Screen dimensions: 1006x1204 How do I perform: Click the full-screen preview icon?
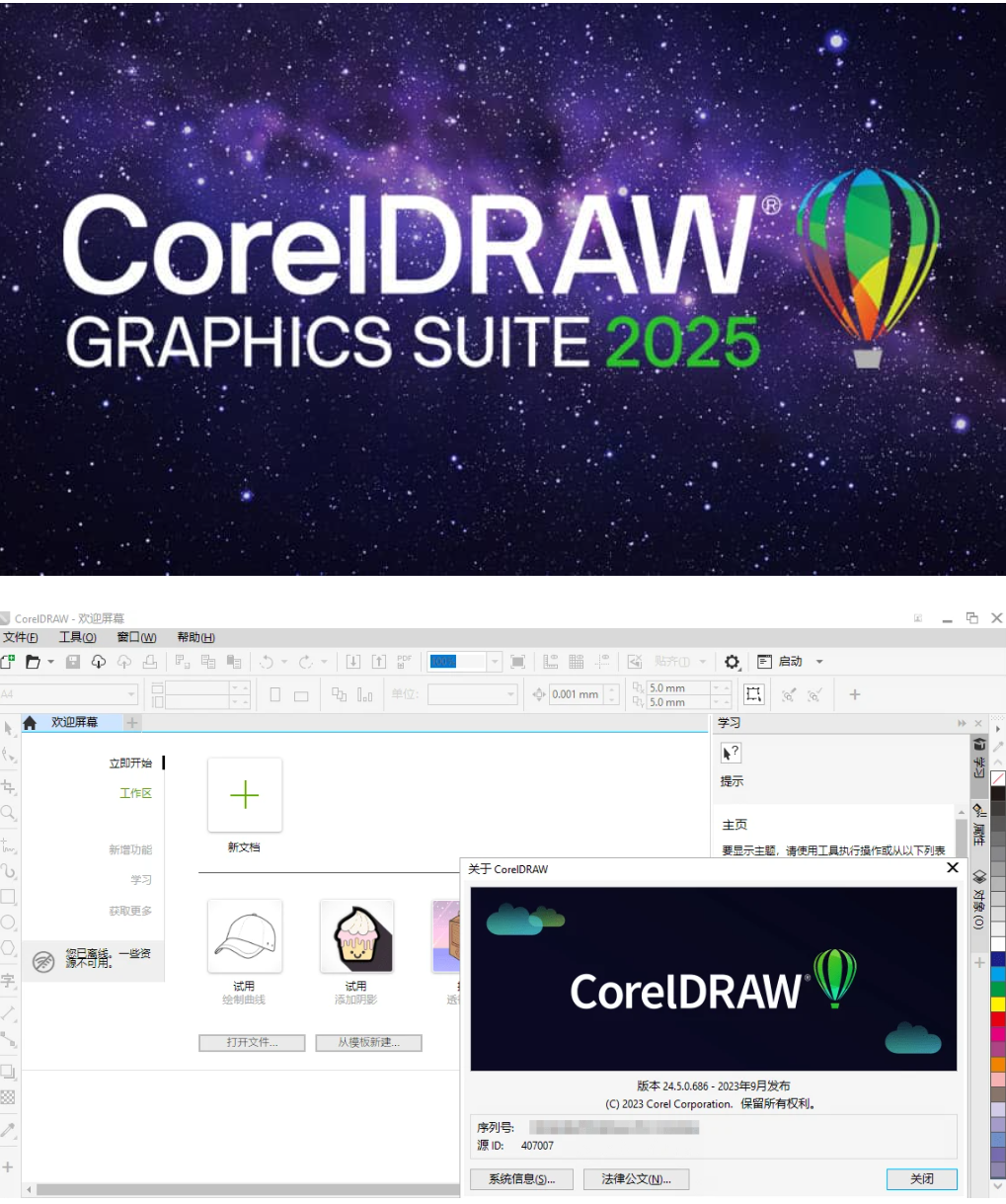(x=517, y=662)
